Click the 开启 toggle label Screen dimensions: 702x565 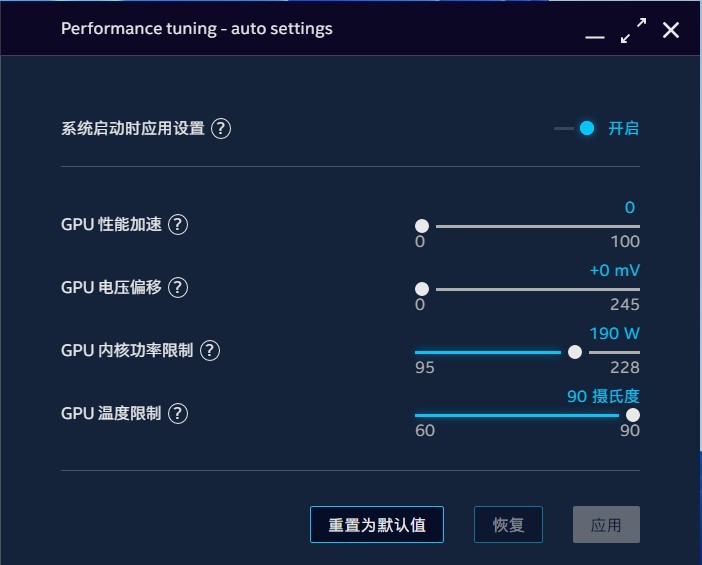[623, 128]
